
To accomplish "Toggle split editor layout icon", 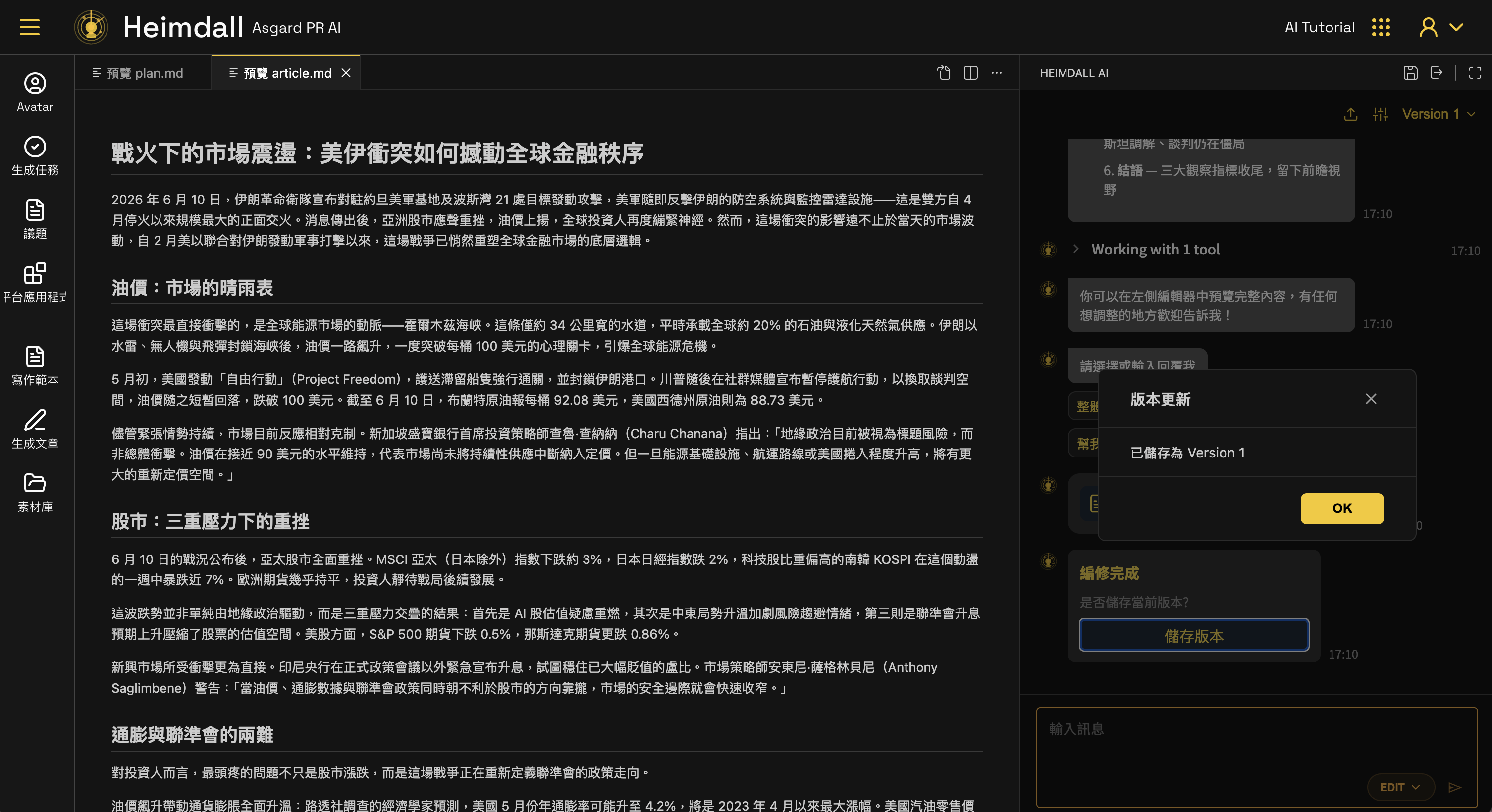I will (x=971, y=73).
